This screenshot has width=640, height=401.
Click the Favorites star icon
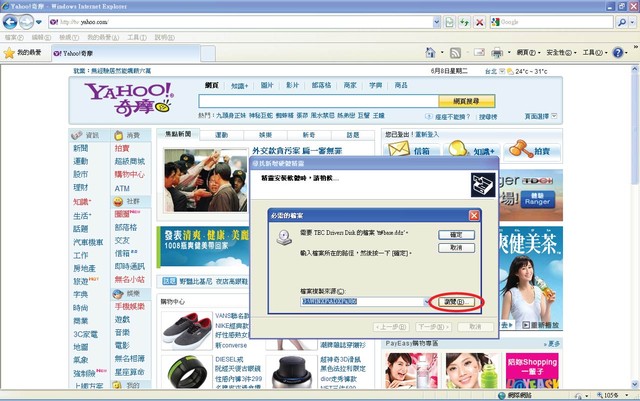coord(9,53)
